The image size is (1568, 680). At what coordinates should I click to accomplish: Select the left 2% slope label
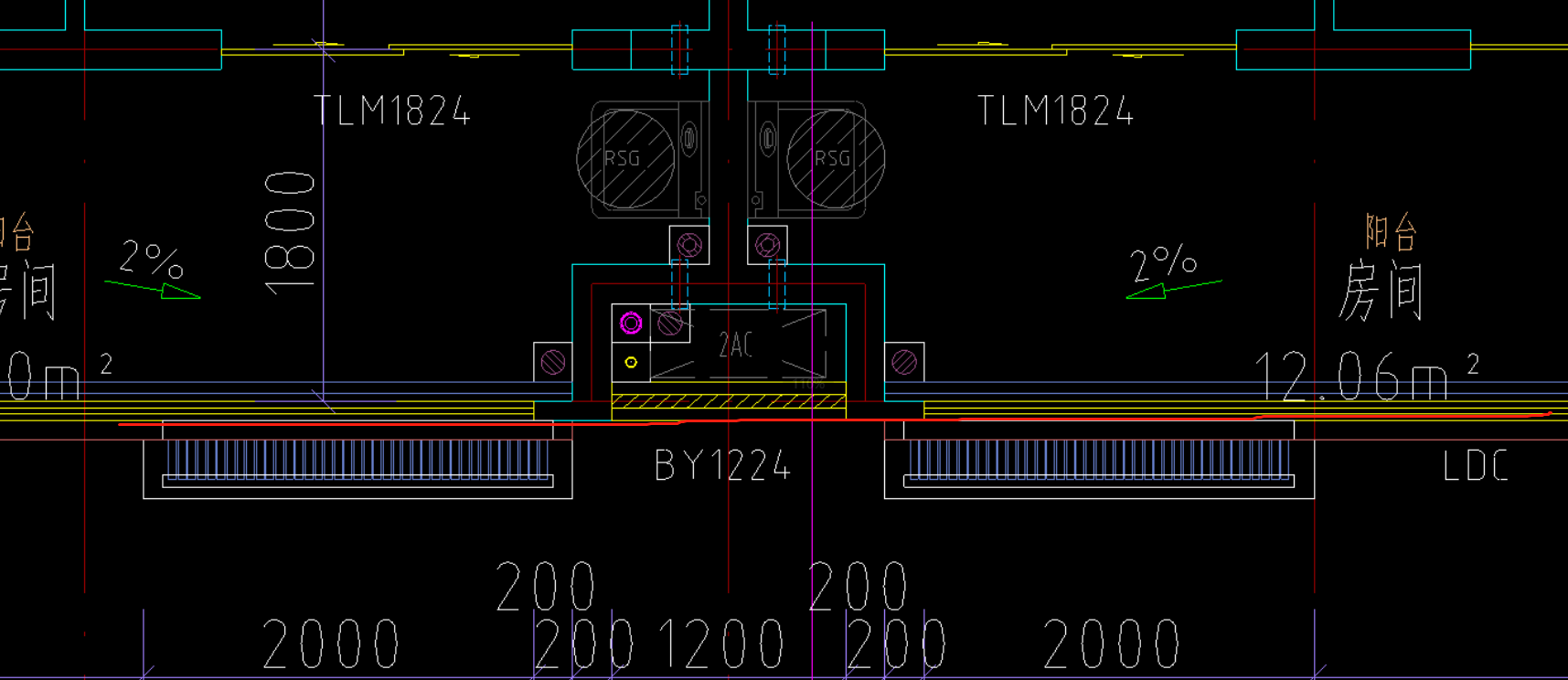[x=152, y=259]
